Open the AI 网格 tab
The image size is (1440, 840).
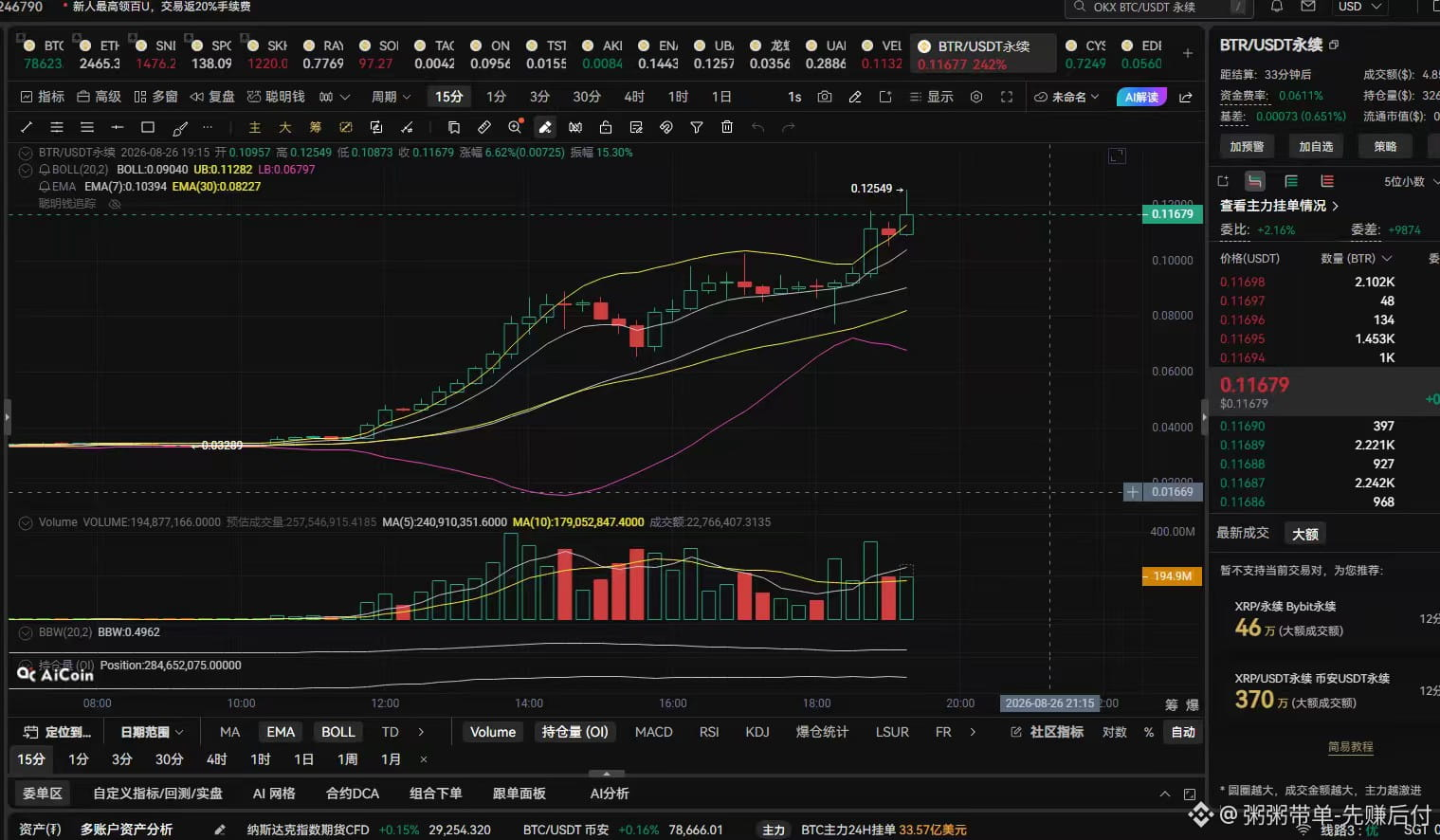(274, 794)
